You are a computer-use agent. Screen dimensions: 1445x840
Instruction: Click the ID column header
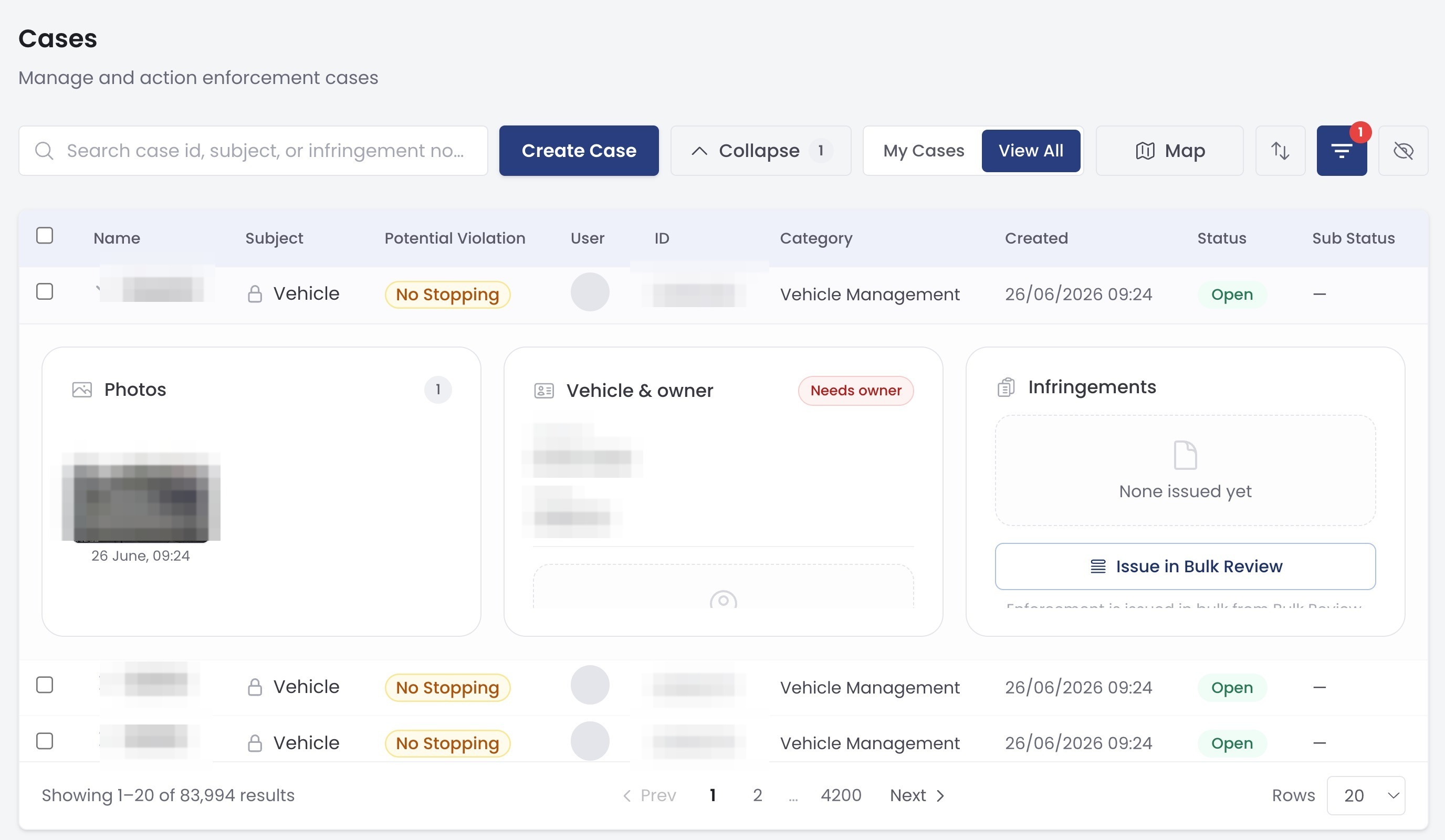662,238
